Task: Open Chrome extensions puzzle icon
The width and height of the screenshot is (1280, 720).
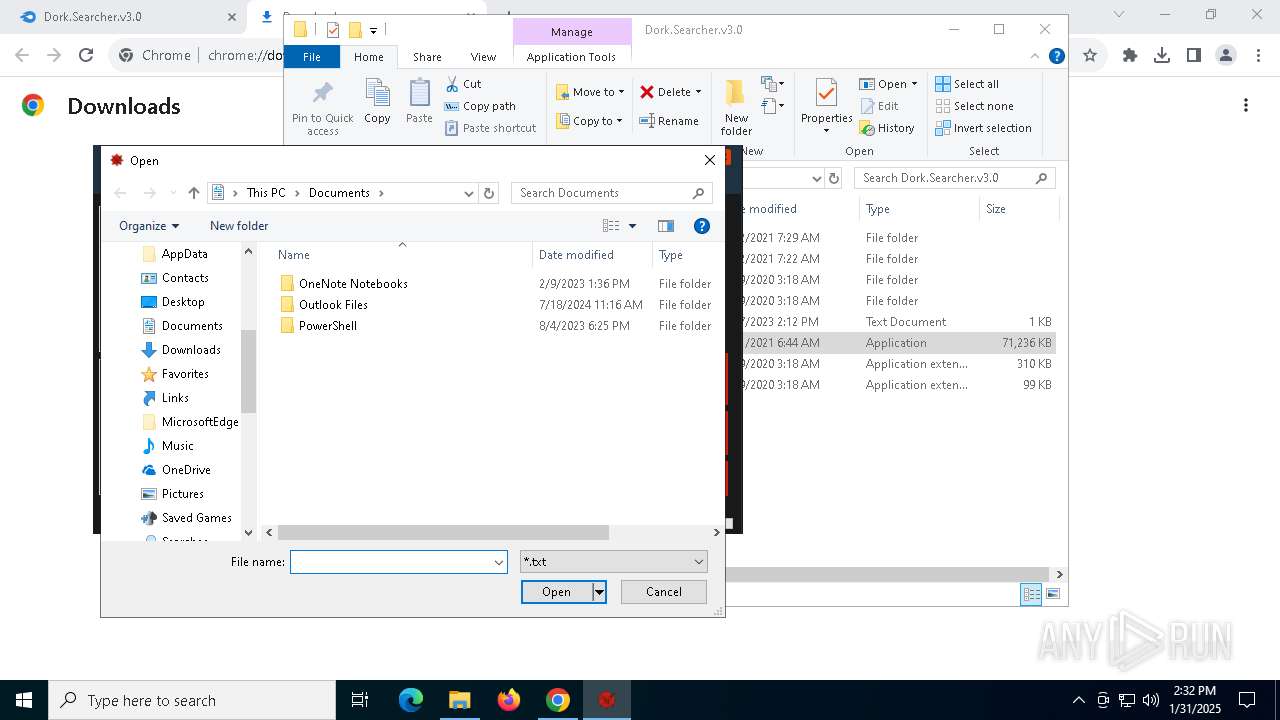Action: click(x=1130, y=56)
